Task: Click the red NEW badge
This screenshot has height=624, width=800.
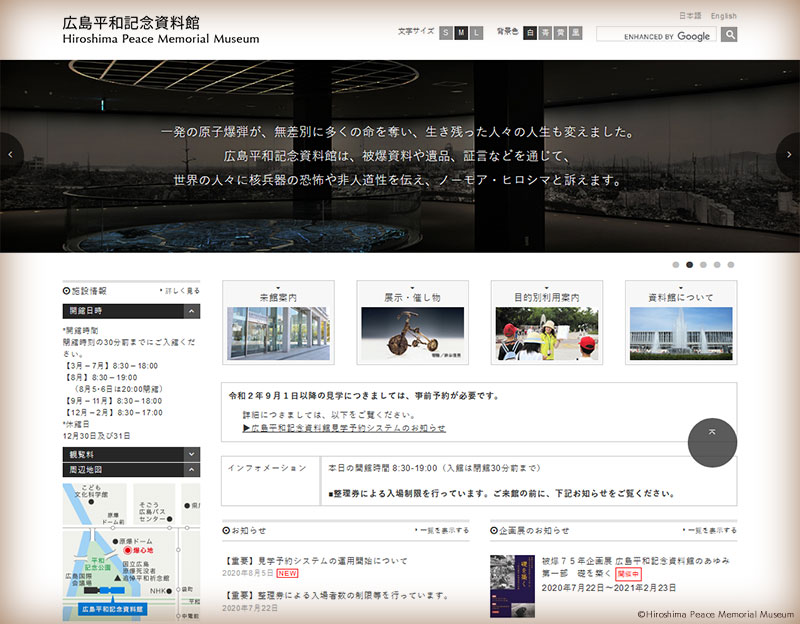Action: point(287,573)
